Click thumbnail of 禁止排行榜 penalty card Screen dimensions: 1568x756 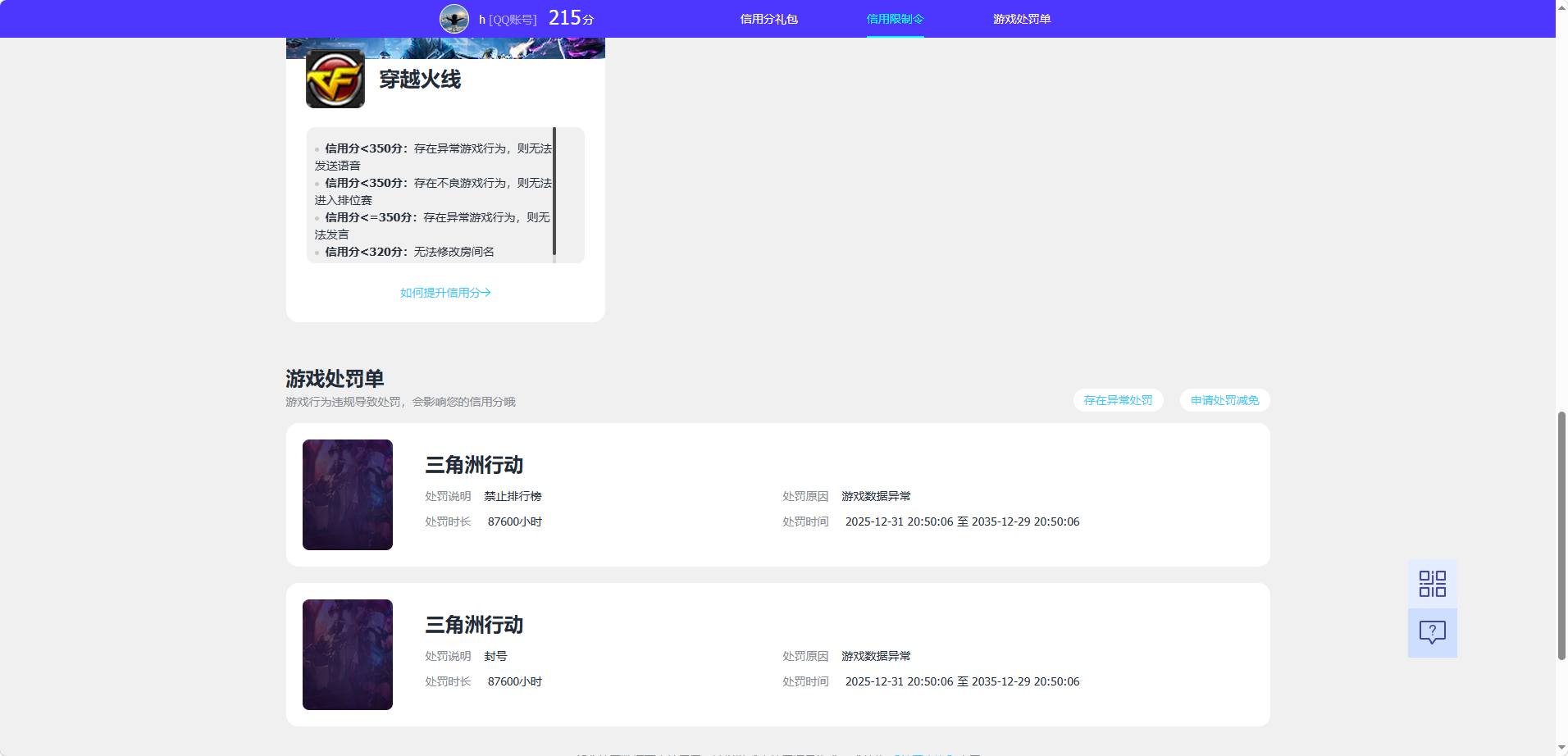348,494
